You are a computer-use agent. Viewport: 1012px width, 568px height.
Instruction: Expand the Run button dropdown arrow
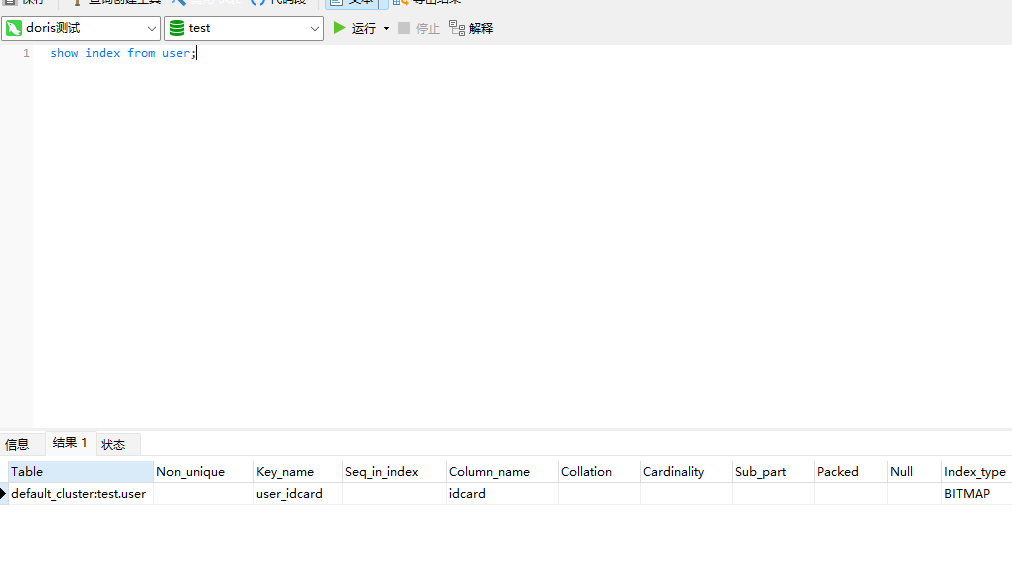(x=386, y=29)
